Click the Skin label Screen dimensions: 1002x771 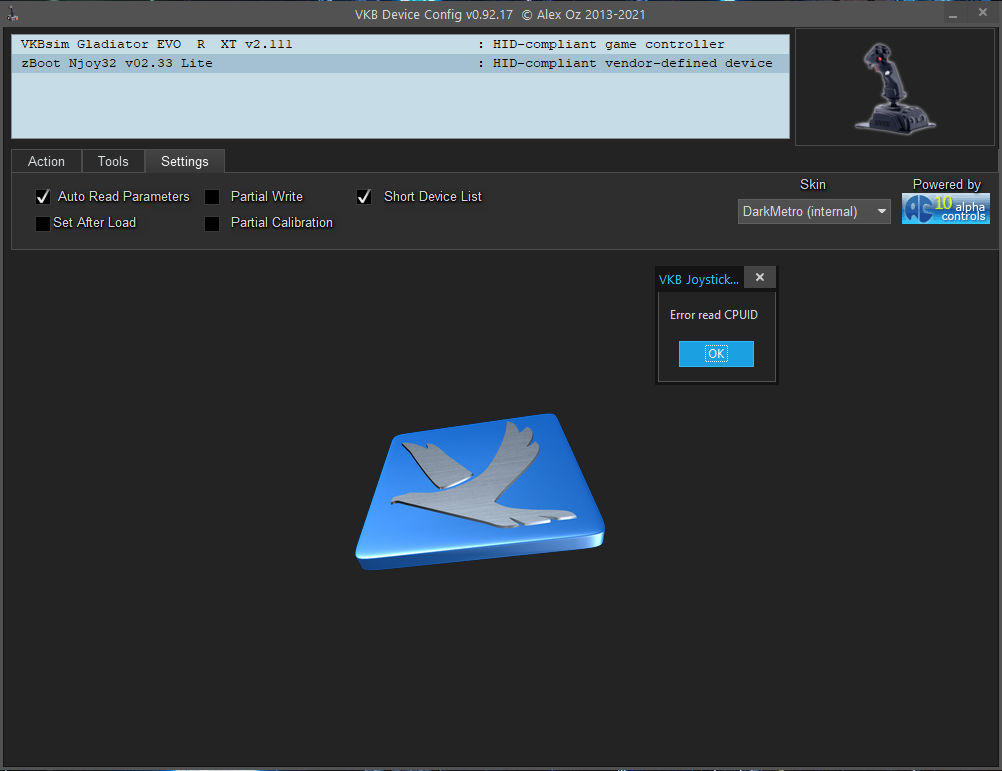(813, 185)
